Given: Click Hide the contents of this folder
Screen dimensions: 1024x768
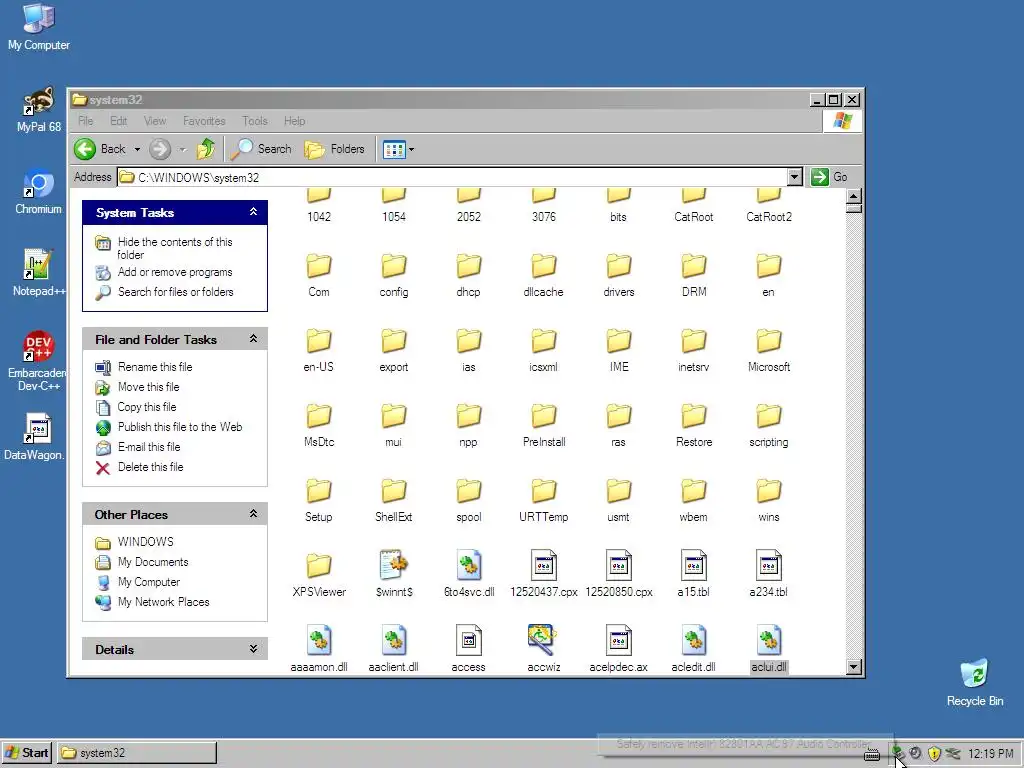Looking at the screenshot, I should [x=174, y=248].
